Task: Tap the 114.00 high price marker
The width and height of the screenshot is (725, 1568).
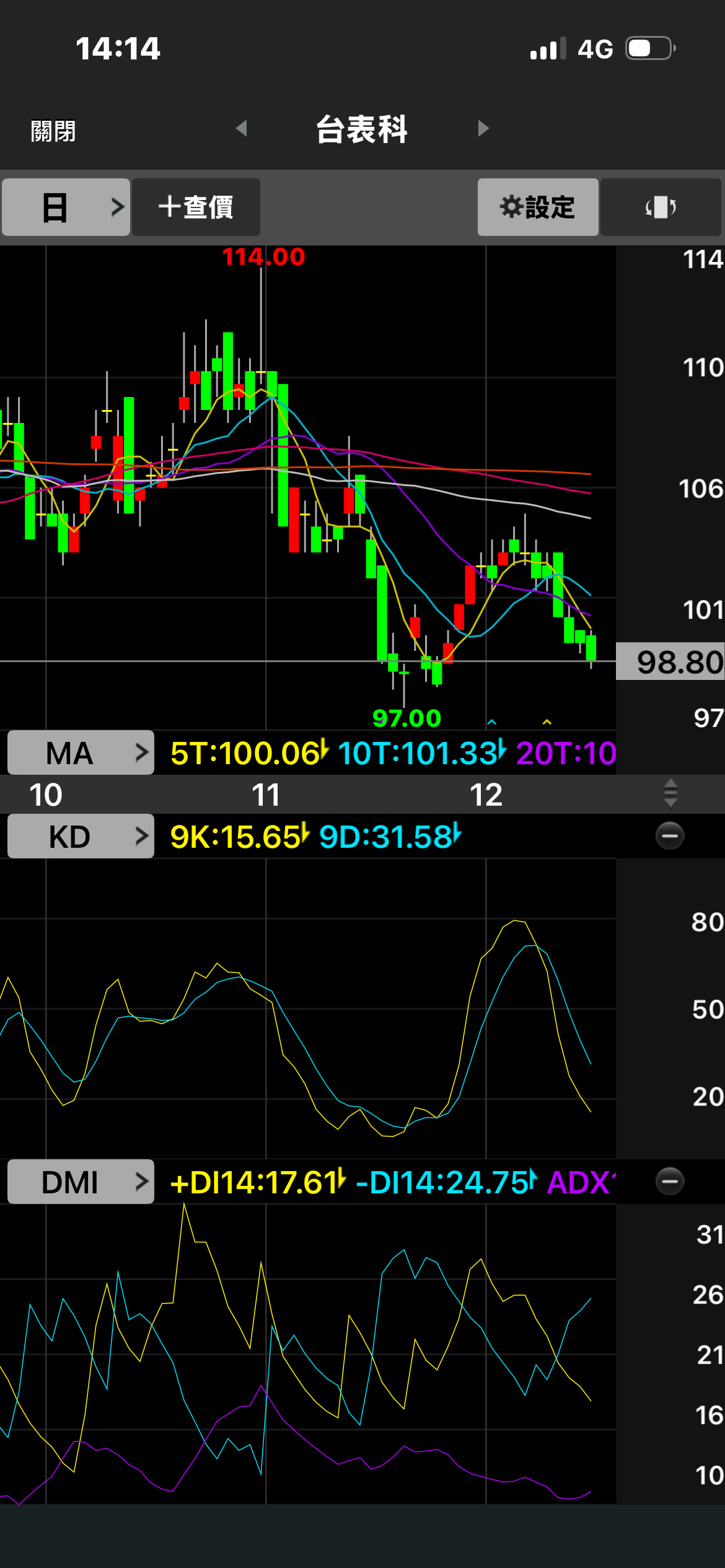Action: tap(263, 256)
